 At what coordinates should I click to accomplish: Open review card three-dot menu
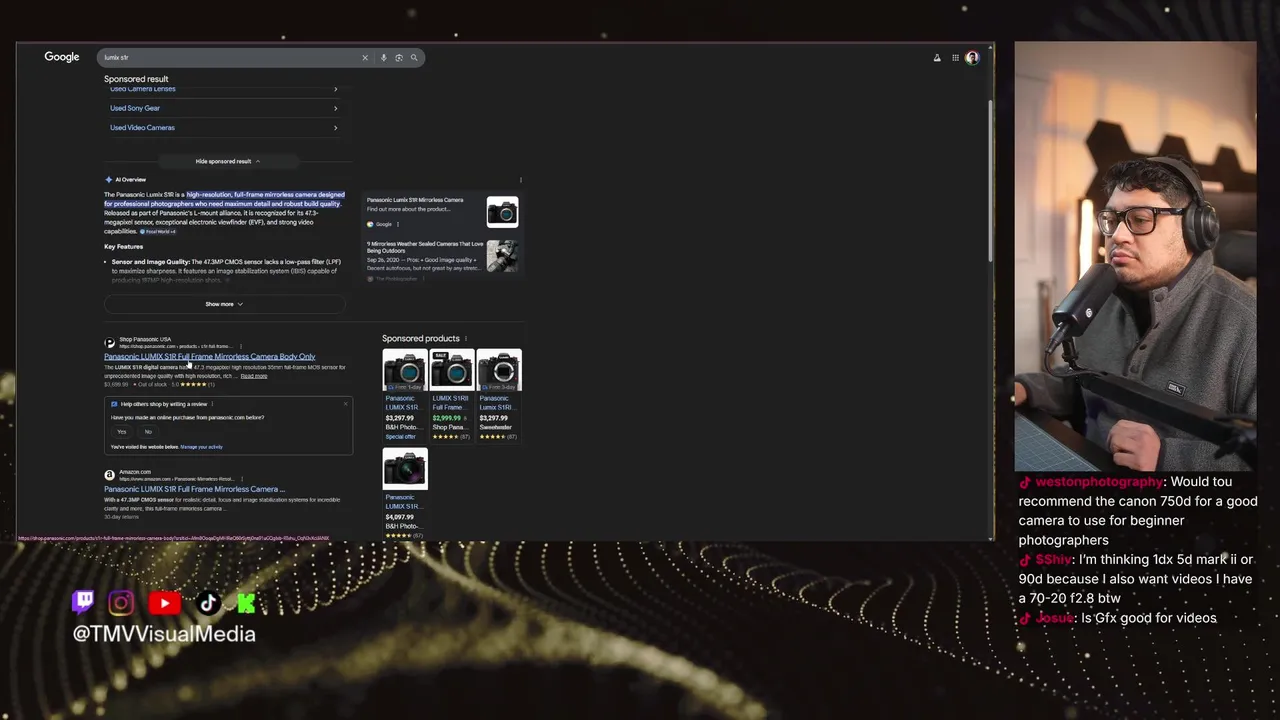coord(214,404)
